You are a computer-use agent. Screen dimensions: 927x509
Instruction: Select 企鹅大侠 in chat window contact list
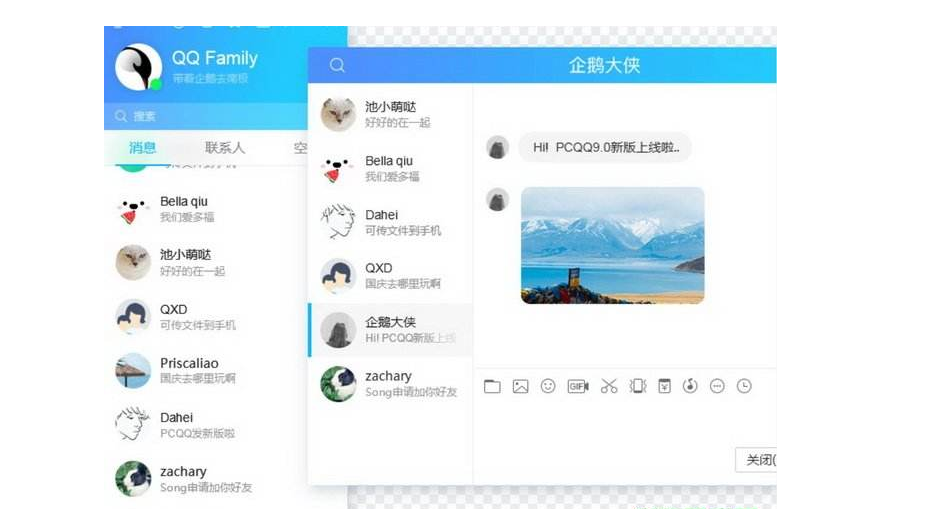click(x=390, y=330)
